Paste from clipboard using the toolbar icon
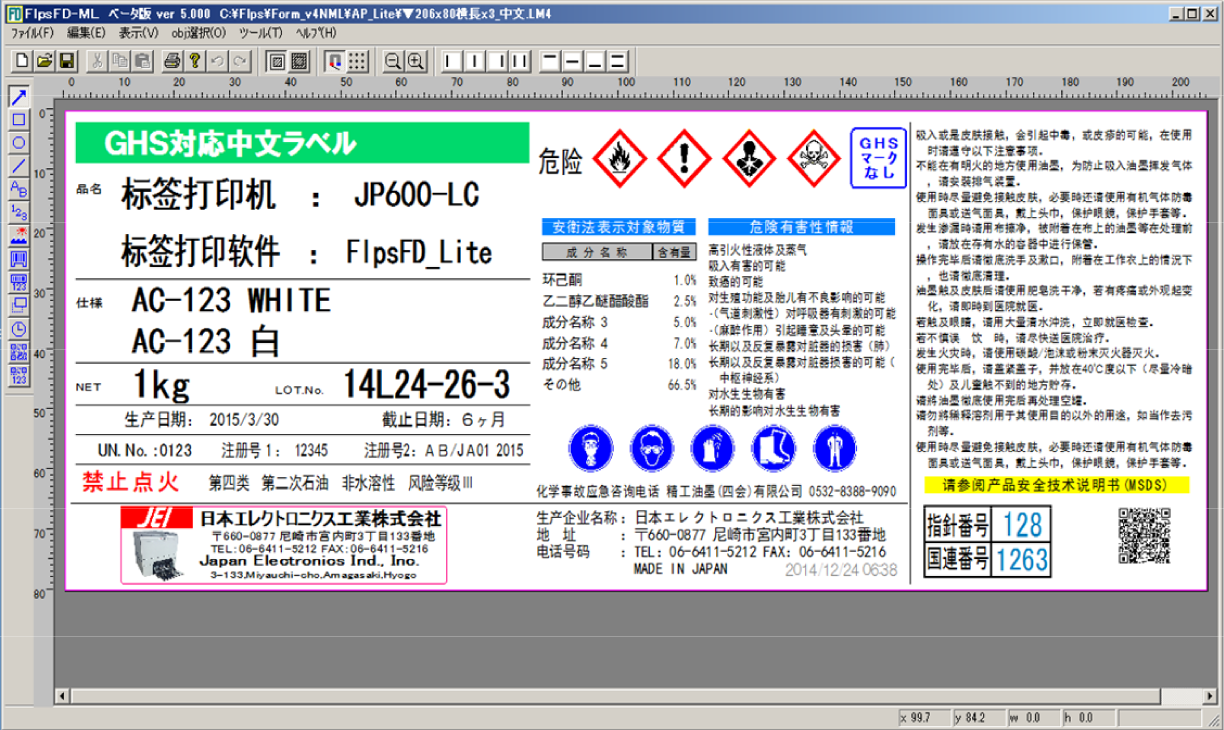This screenshot has width=1224, height=730. point(142,60)
